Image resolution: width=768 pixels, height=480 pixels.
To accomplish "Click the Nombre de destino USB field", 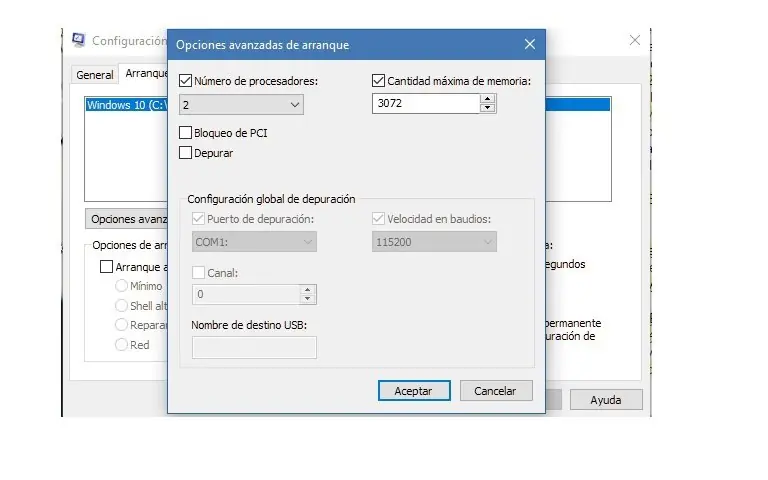I will [254, 347].
